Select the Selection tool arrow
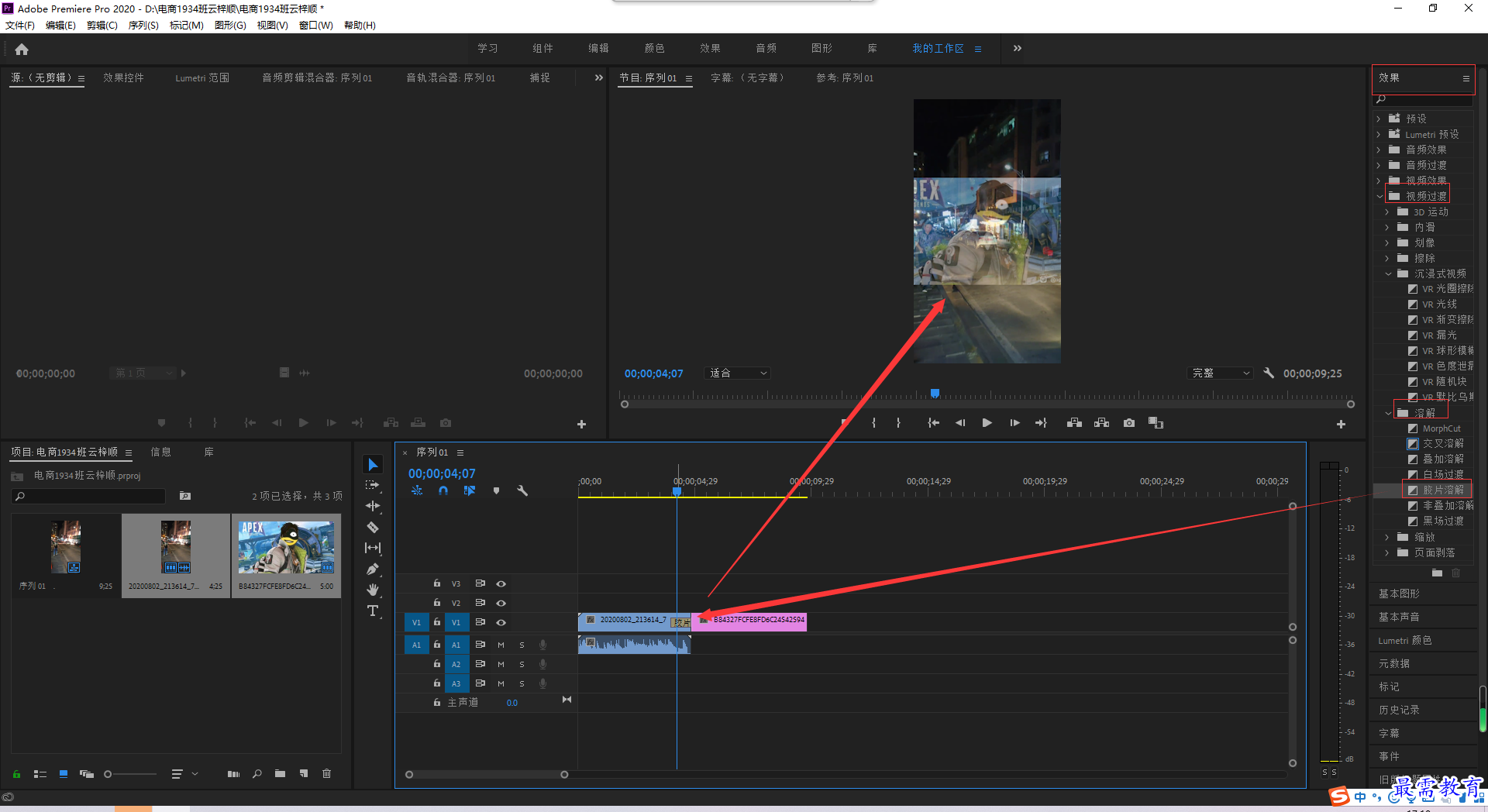Screen dimensions: 1488x812 click(x=373, y=464)
